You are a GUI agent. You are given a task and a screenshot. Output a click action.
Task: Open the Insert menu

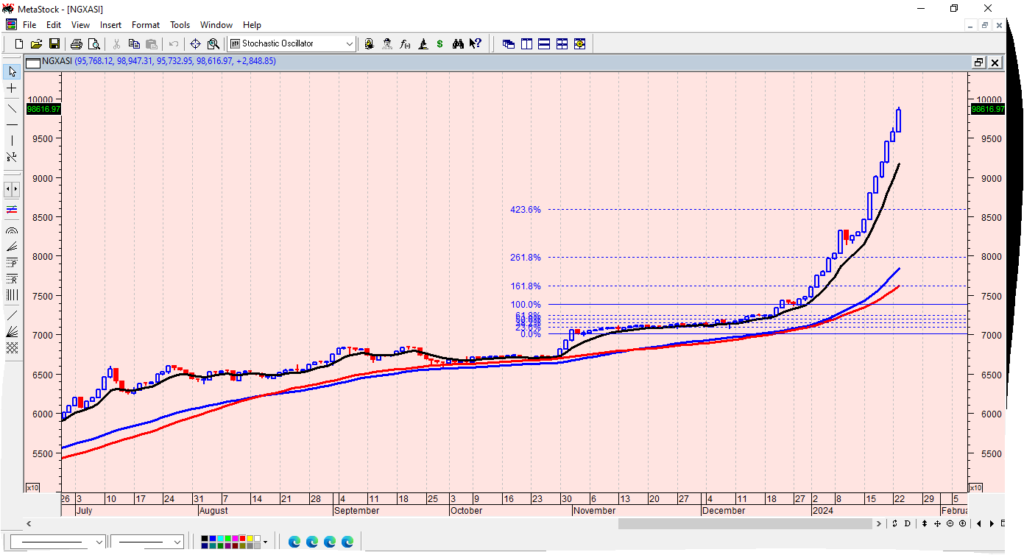coord(110,24)
